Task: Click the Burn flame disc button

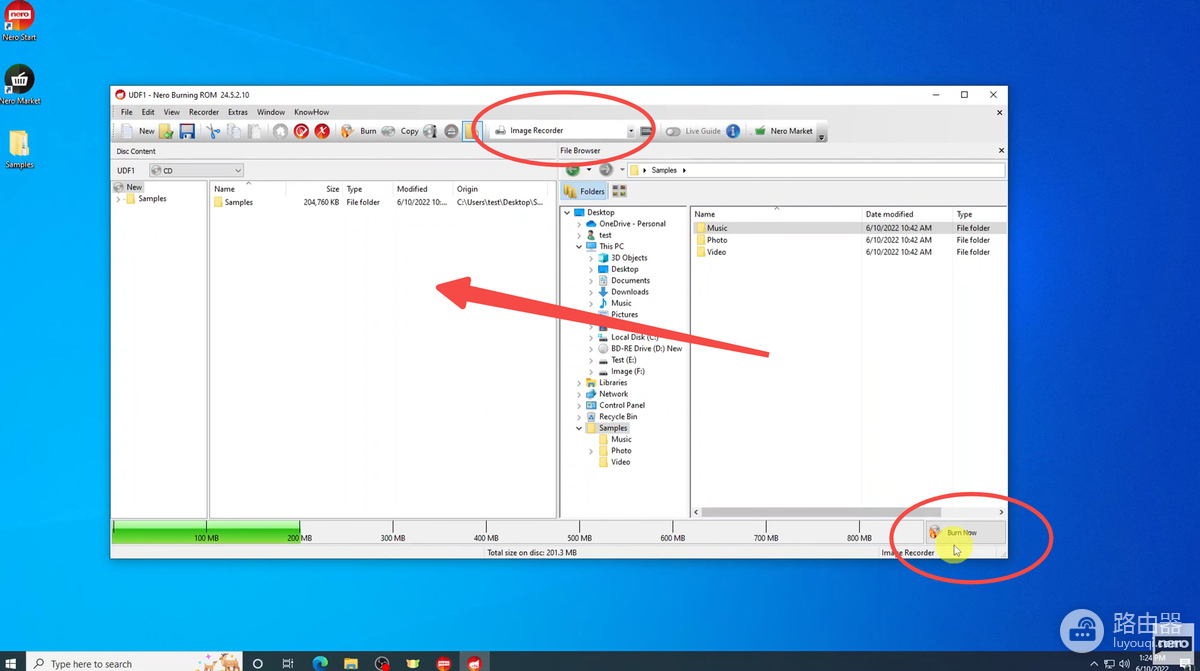Action: pos(358,131)
